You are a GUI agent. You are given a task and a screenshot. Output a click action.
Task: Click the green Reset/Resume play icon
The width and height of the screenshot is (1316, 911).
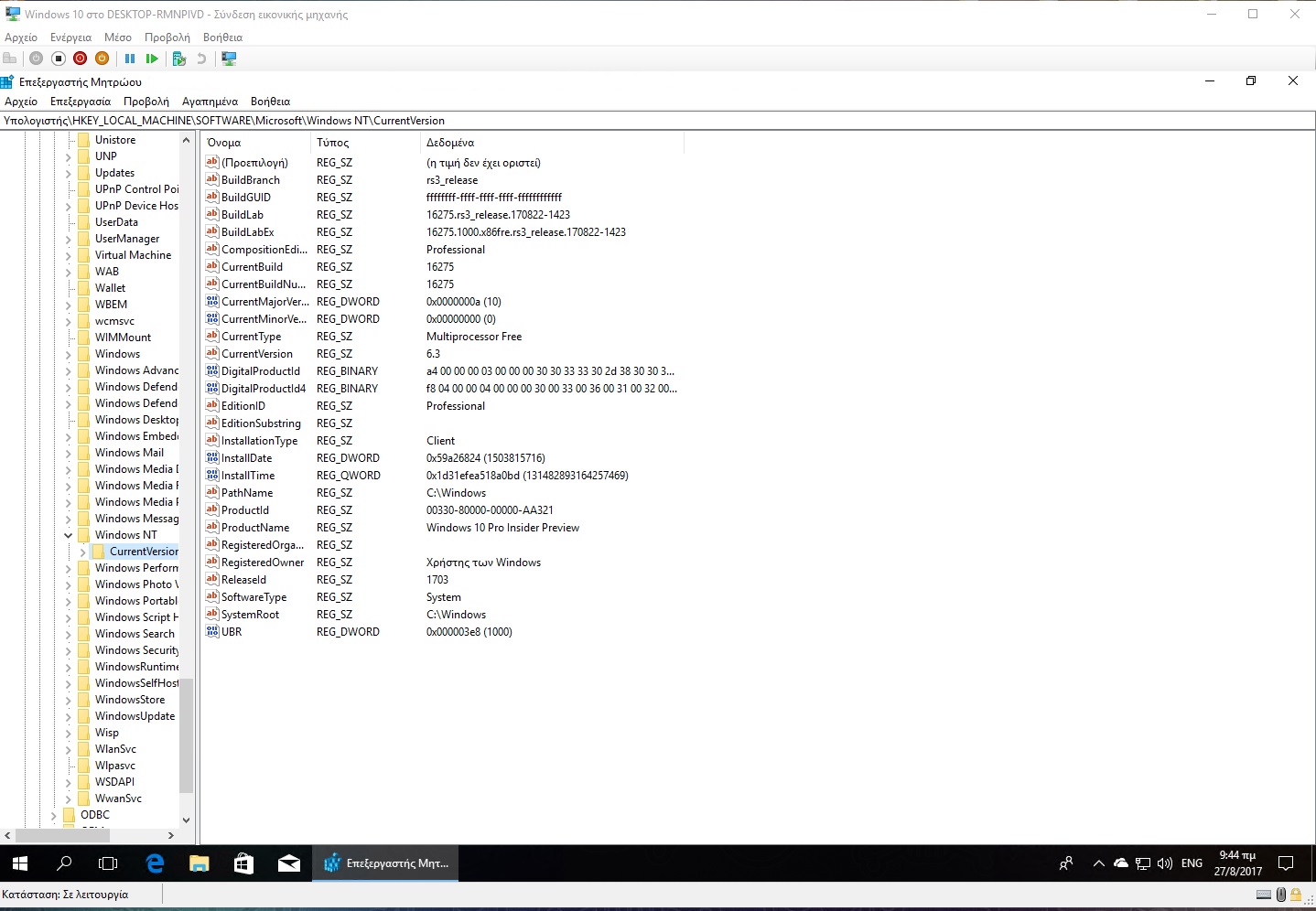(152, 59)
